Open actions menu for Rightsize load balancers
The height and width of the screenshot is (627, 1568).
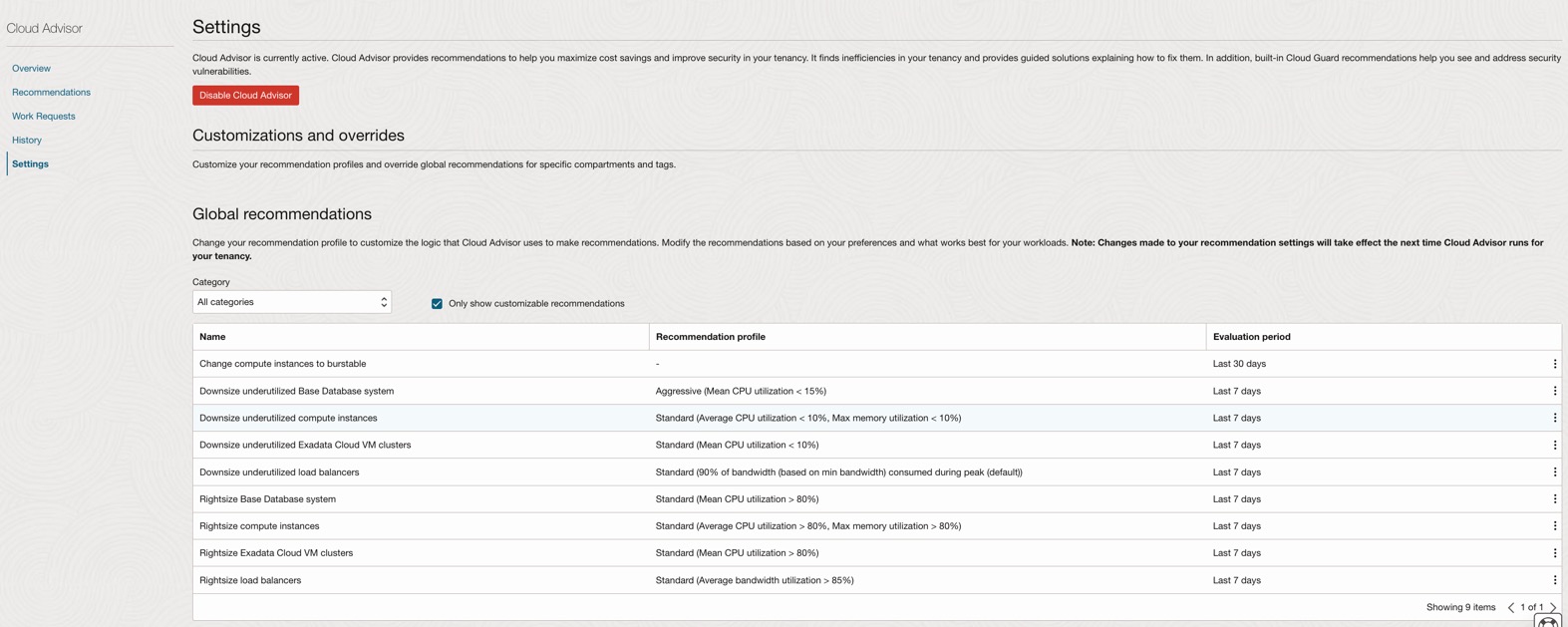tap(1554, 580)
